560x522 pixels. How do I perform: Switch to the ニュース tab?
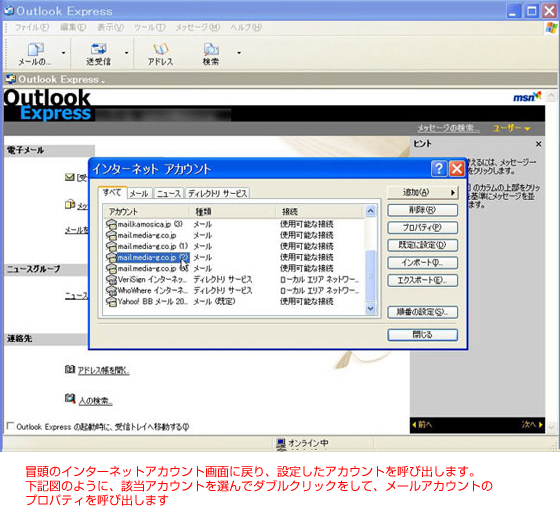point(169,194)
